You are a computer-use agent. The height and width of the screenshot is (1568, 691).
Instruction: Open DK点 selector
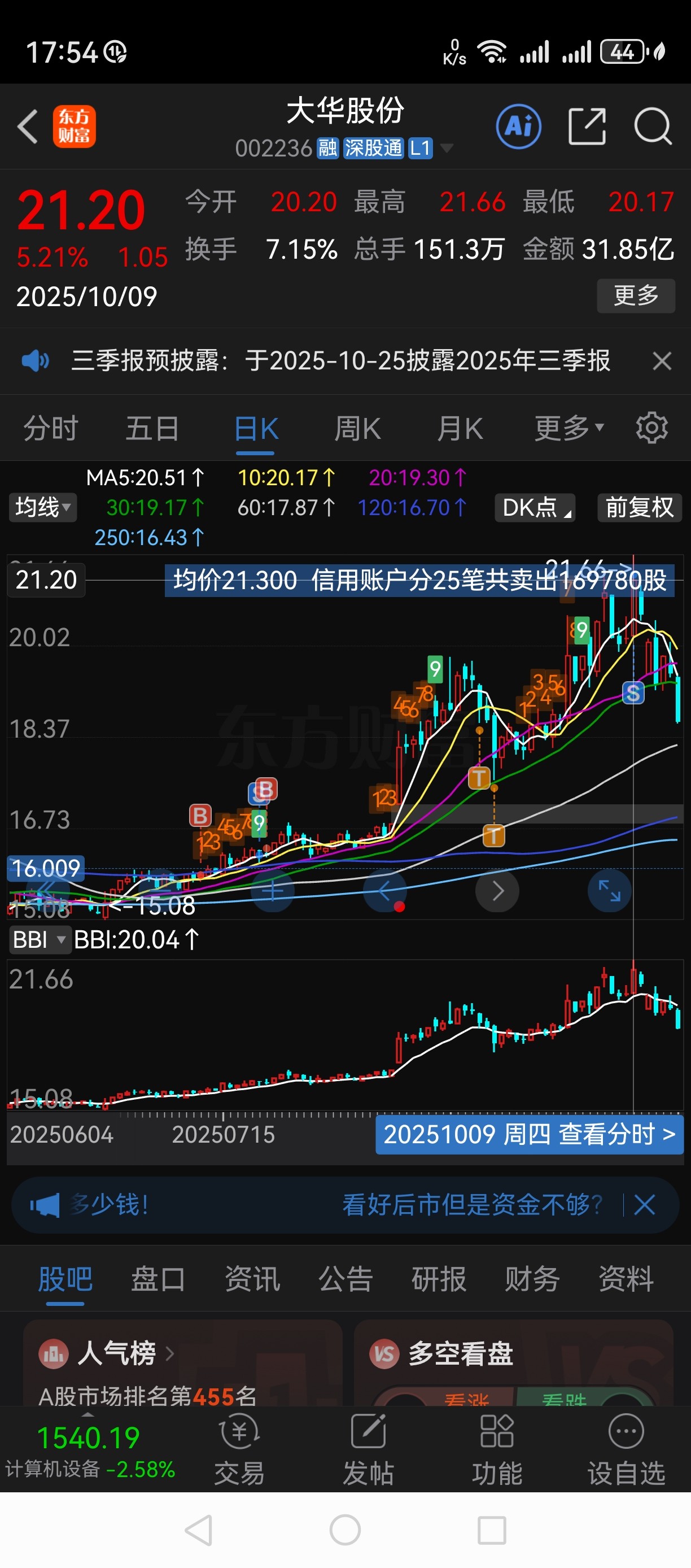pos(535,507)
